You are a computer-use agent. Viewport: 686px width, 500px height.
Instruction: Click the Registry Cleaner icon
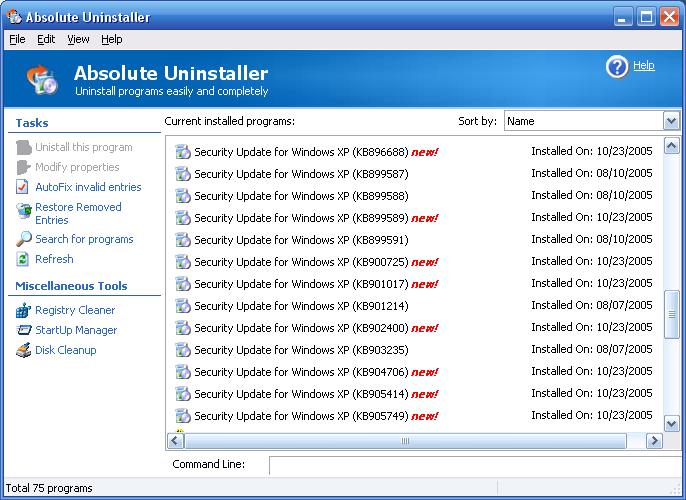[24, 310]
